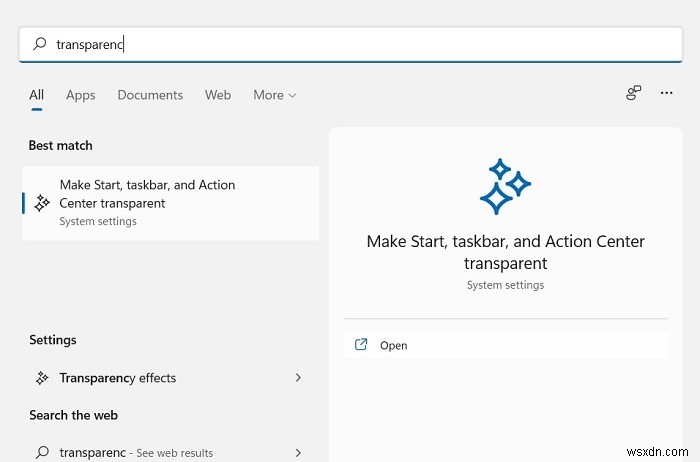Switch to the Apps tab
700x462 pixels.
(81, 95)
